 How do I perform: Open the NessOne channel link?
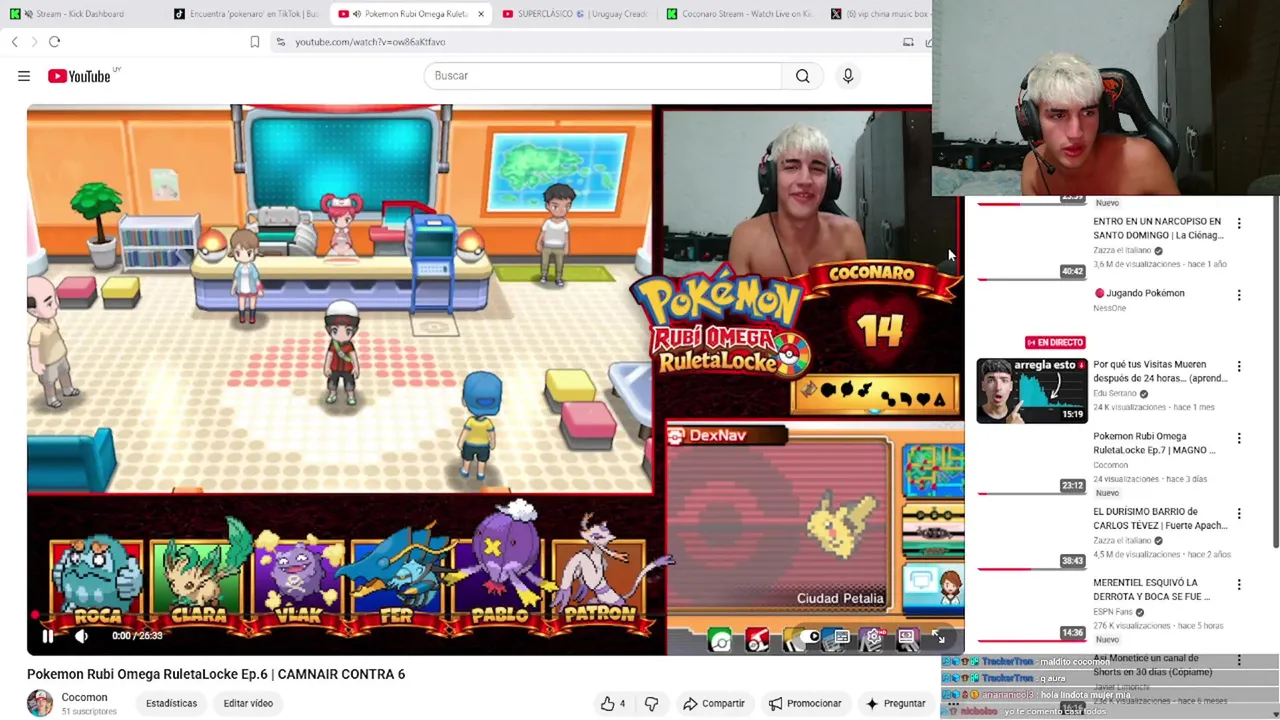pos(1109,308)
